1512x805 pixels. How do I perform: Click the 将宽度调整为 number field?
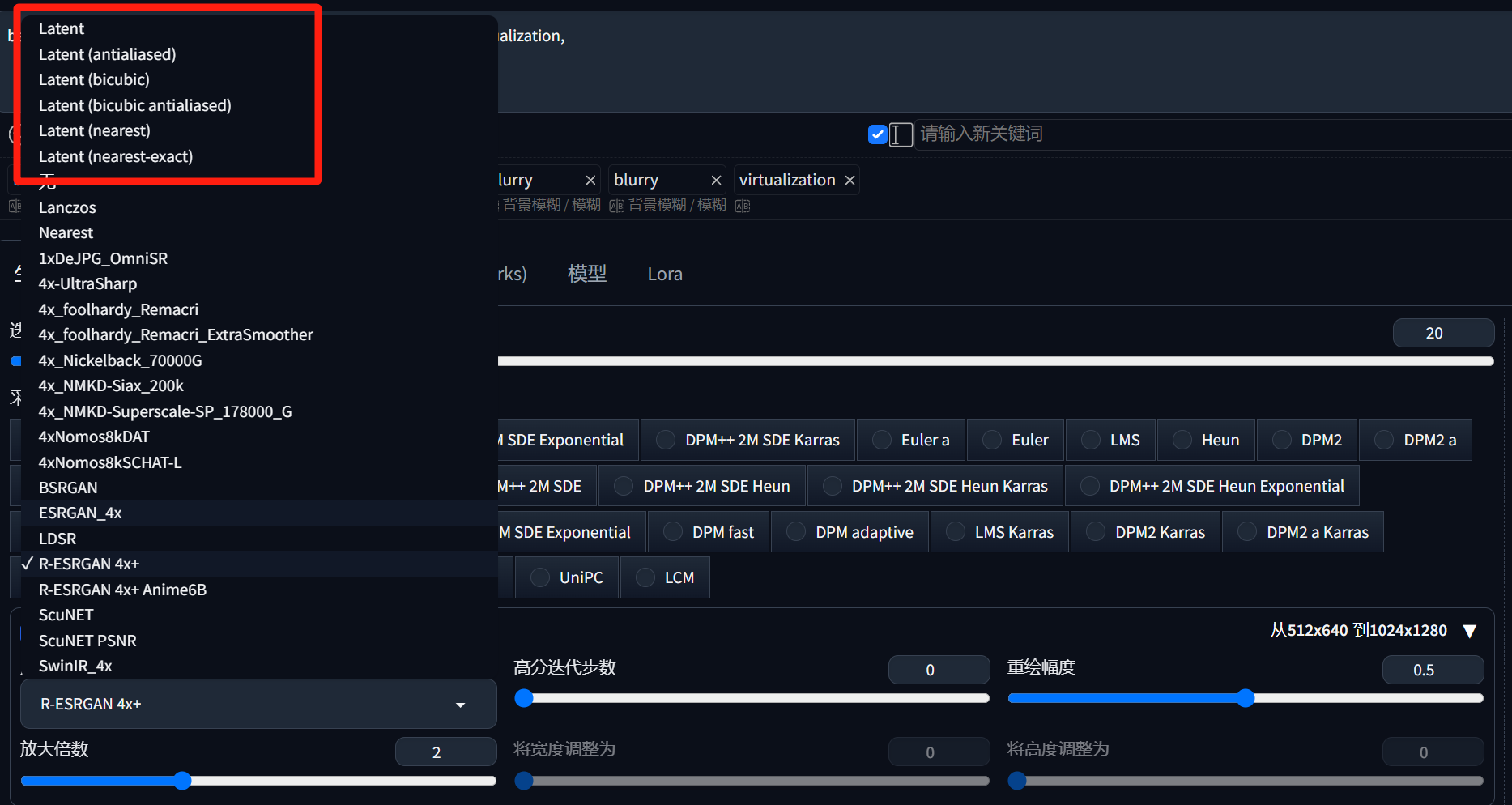click(939, 752)
